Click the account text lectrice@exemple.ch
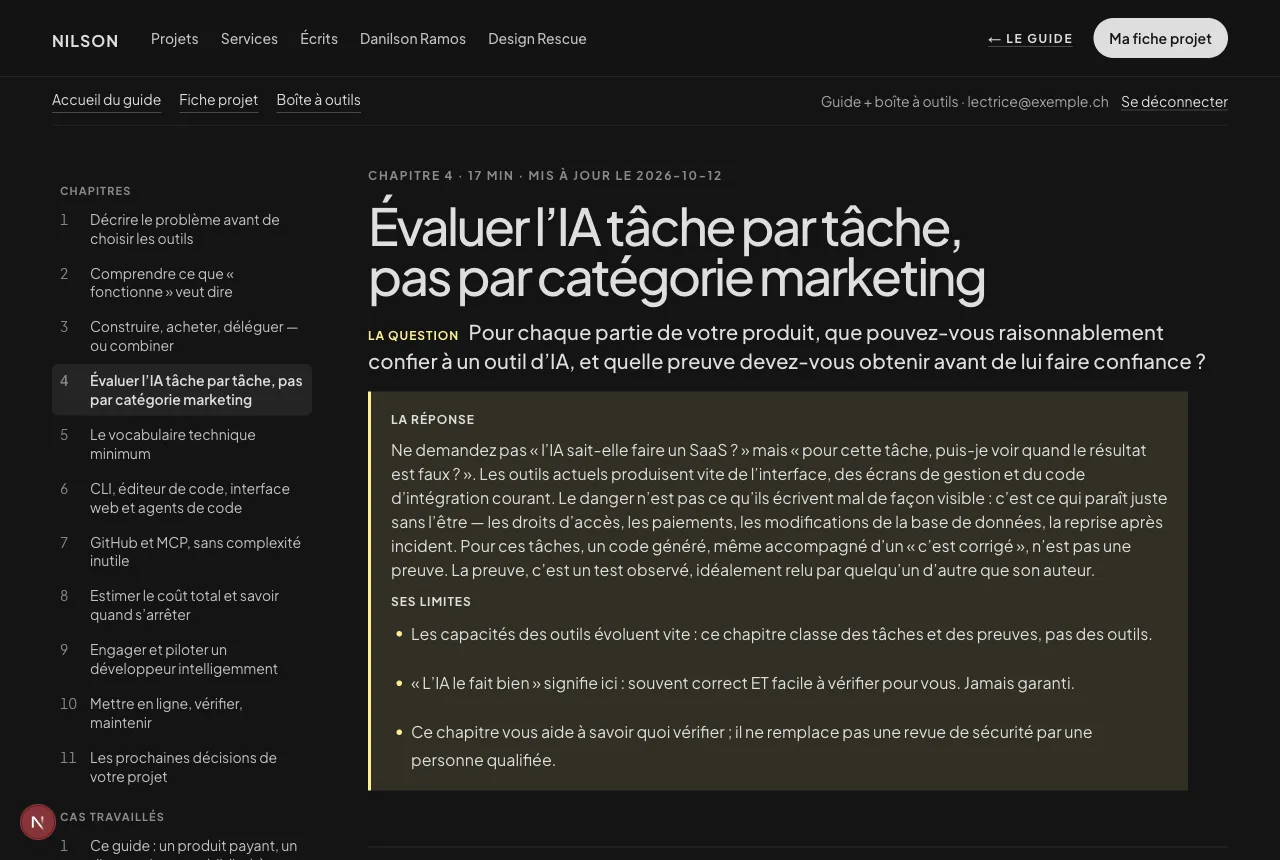The image size is (1280, 860). click(1038, 102)
